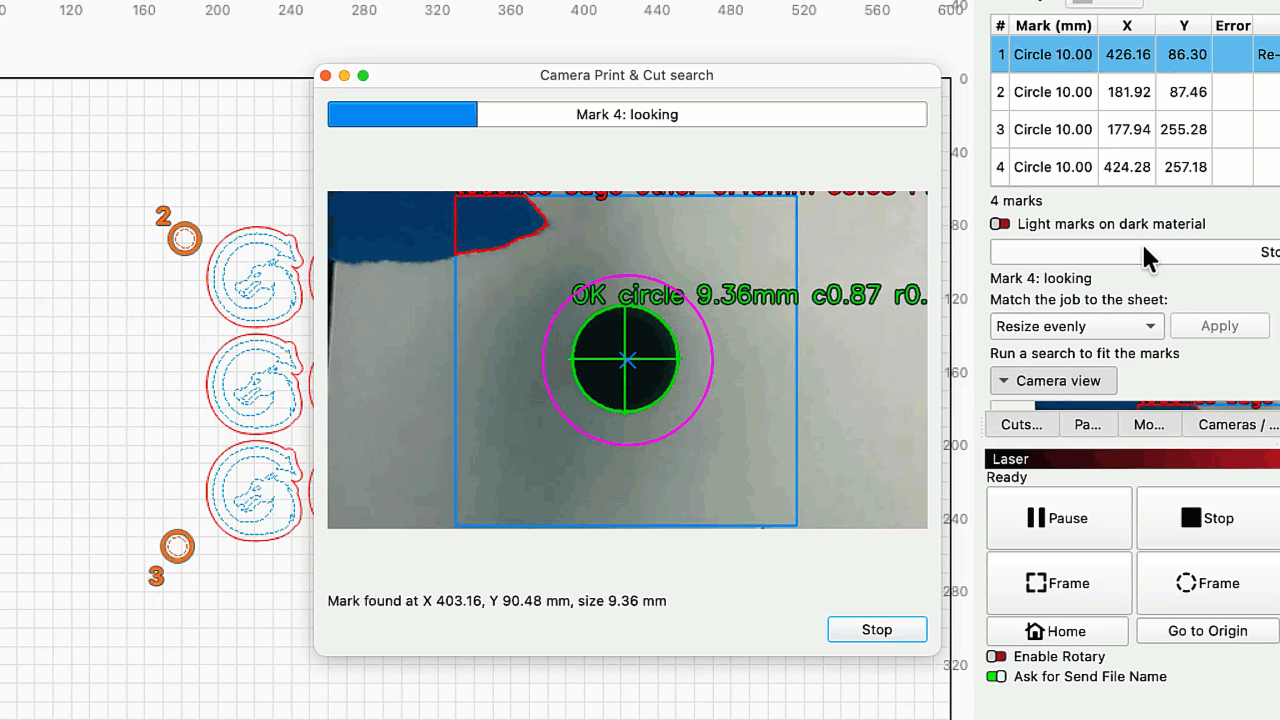Click the Y value 257.18 cell
Image resolution: width=1280 pixels, height=720 pixels.
pyautogui.click(x=1185, y=167)
